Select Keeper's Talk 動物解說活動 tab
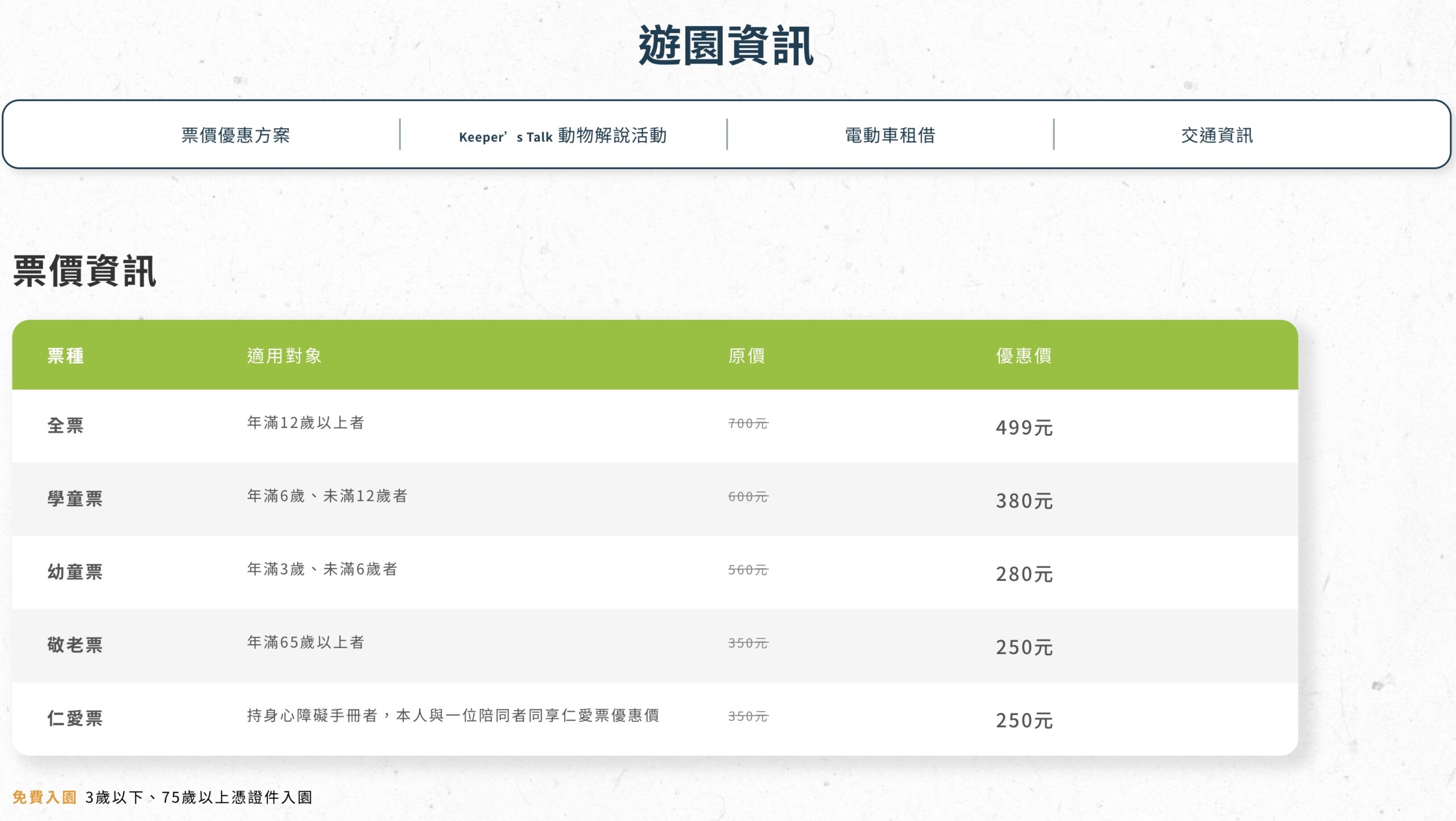The image size is (1456, 821). point(562,135)
